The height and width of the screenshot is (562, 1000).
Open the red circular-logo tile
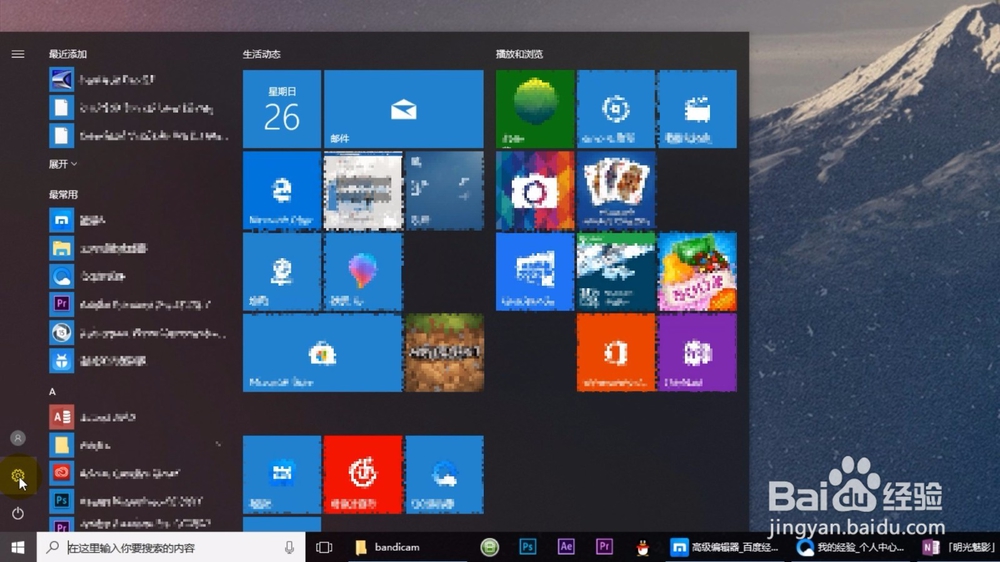pos(363,475)
